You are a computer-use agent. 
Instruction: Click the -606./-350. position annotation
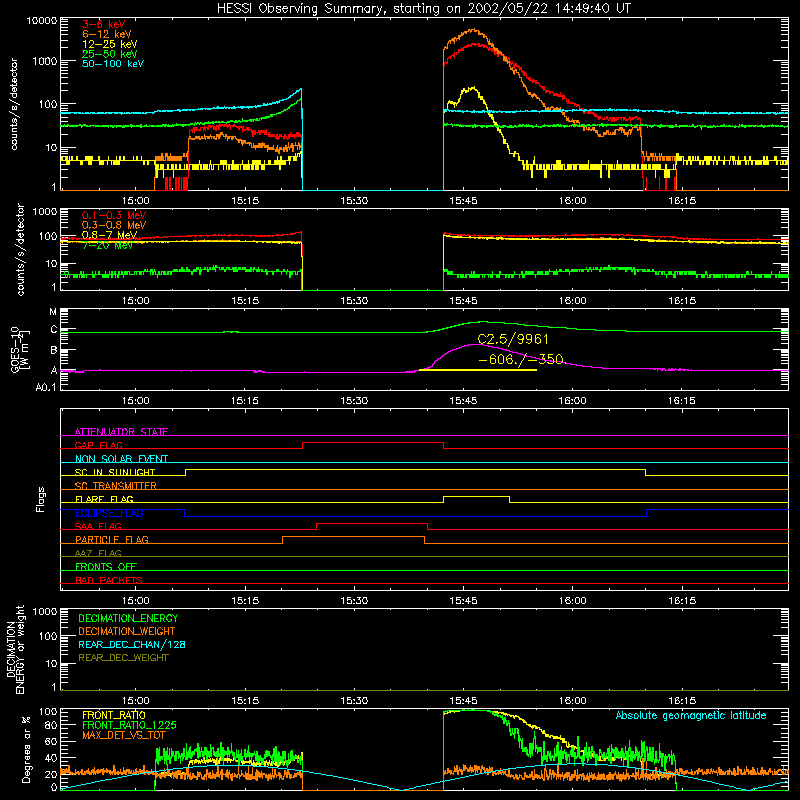click(x=521, y=359)
